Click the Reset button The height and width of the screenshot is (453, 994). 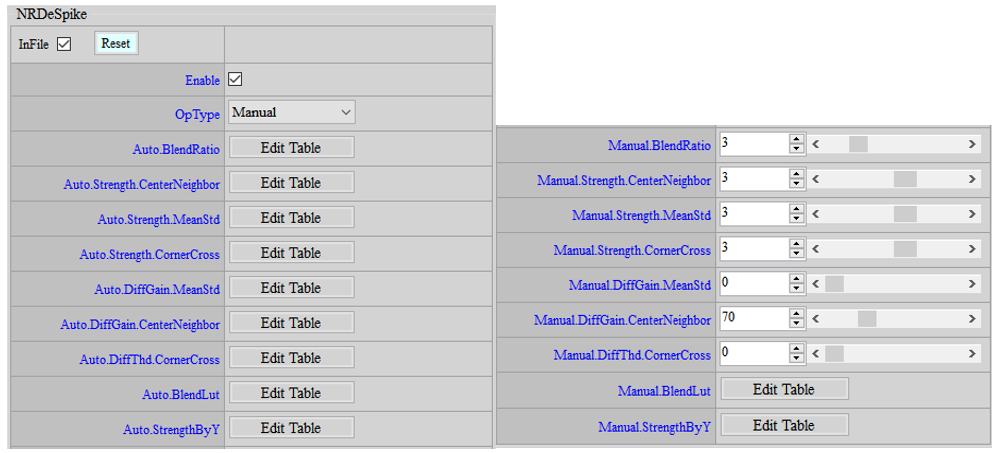[116, 44]
